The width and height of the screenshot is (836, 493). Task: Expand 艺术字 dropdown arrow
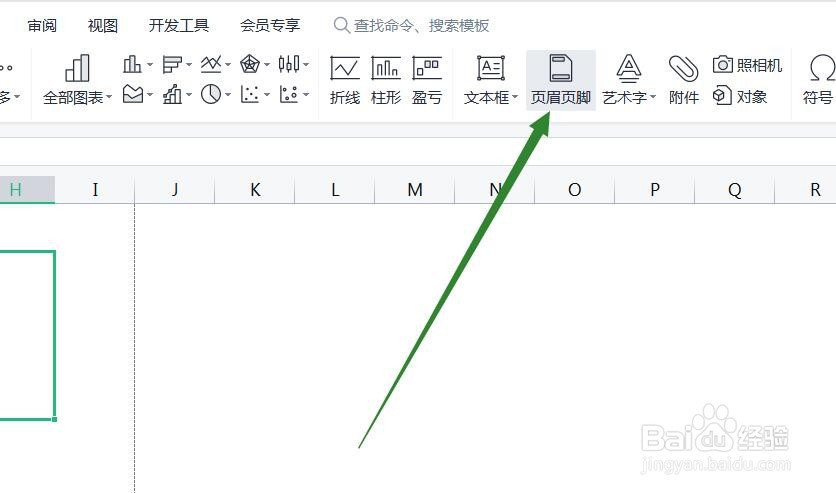click(x=653, y=97)
